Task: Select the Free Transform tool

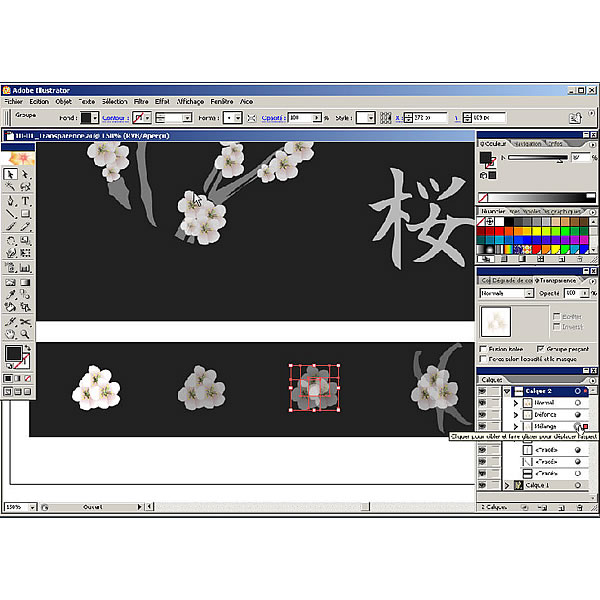Action: [x=25, y=253]
